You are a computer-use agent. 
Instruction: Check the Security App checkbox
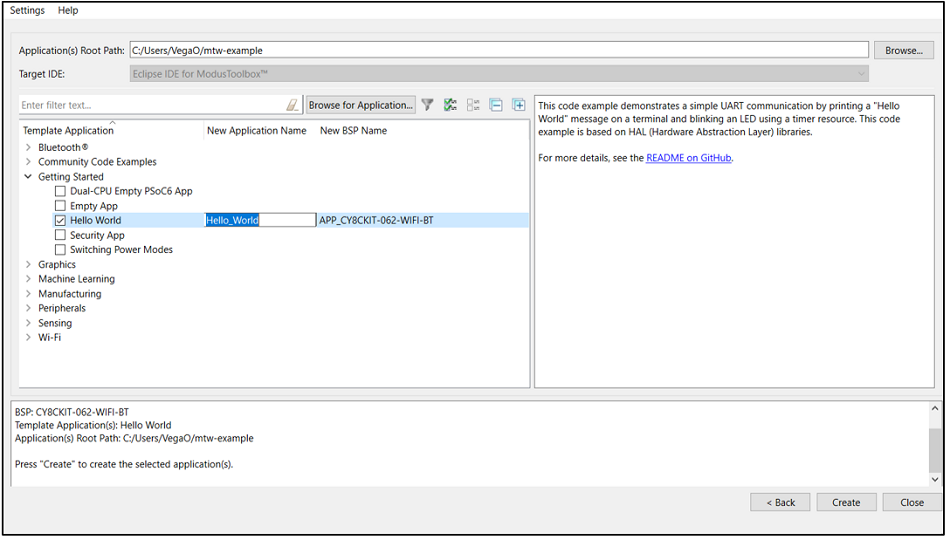60,235
